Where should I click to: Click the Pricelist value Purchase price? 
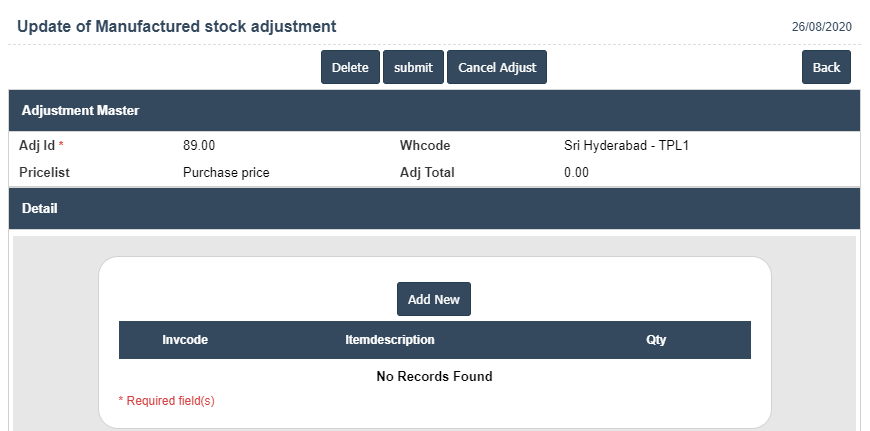226,172
